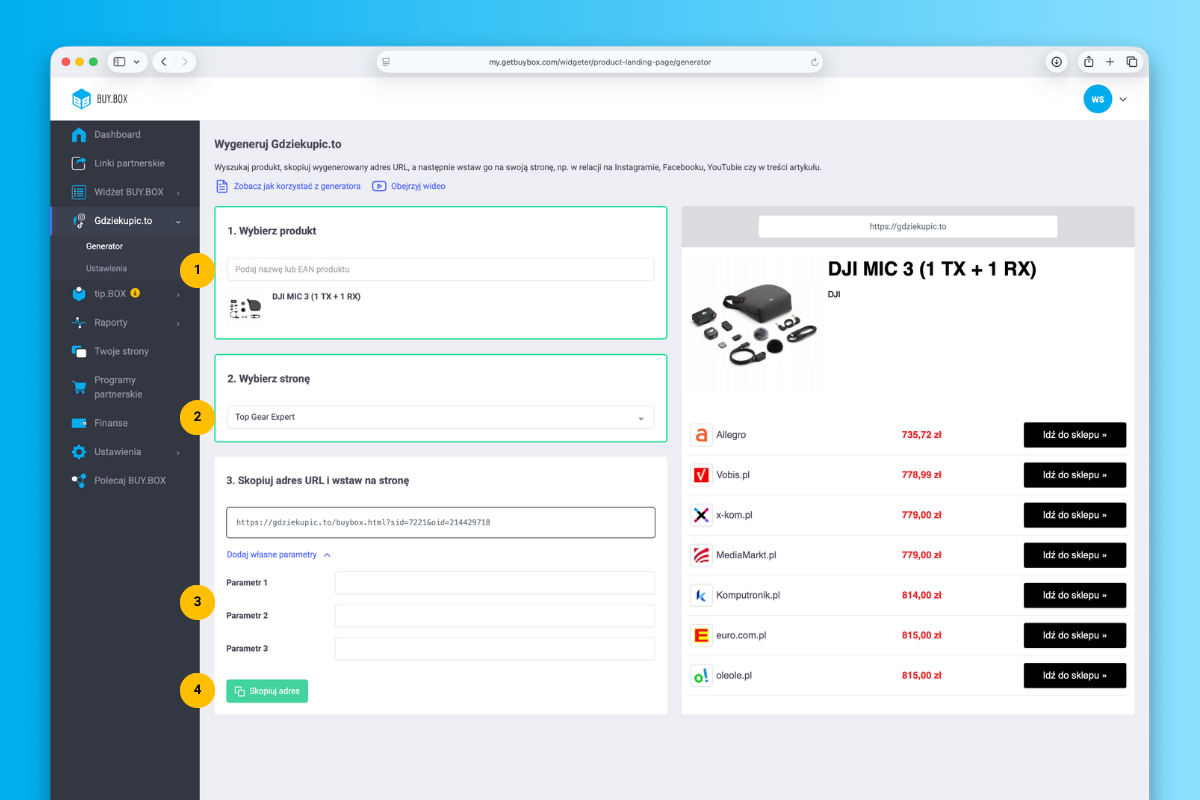
Task: Click Idź do sklepu for Allegro
Action: click(1075, 435)
